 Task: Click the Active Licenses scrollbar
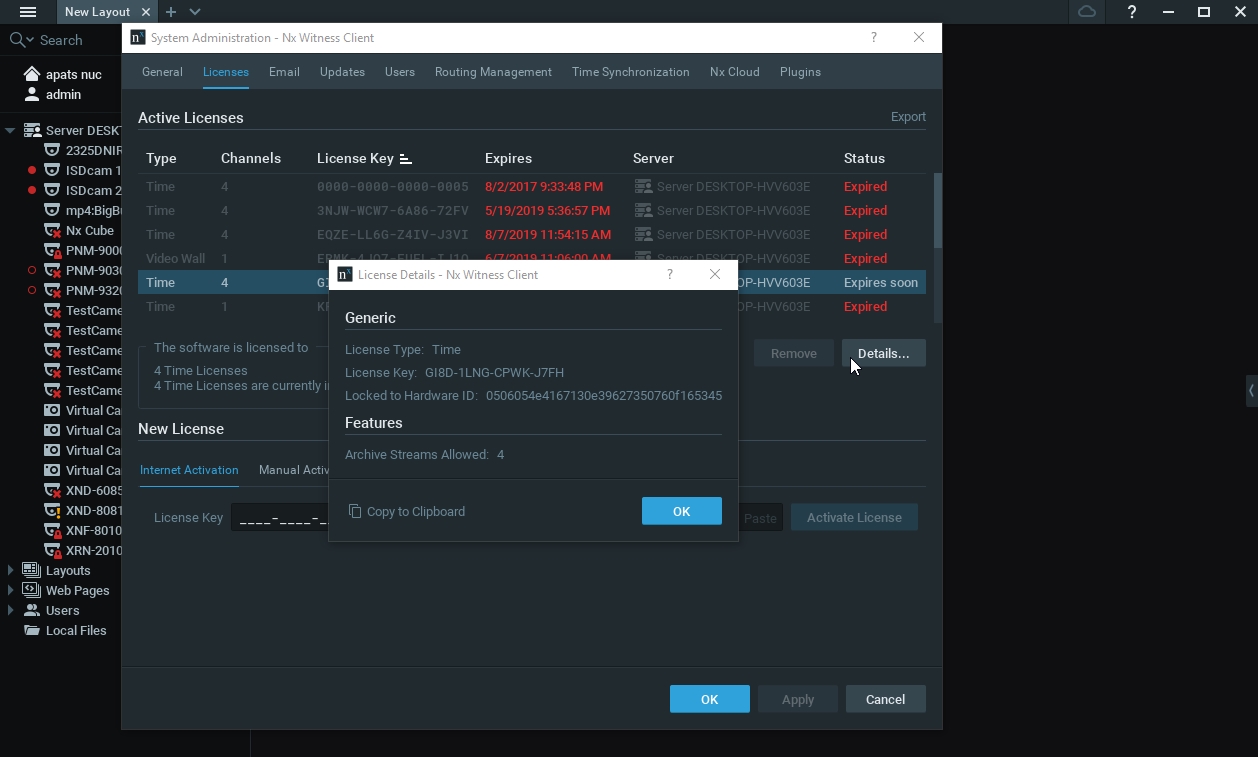pos(938,210)
